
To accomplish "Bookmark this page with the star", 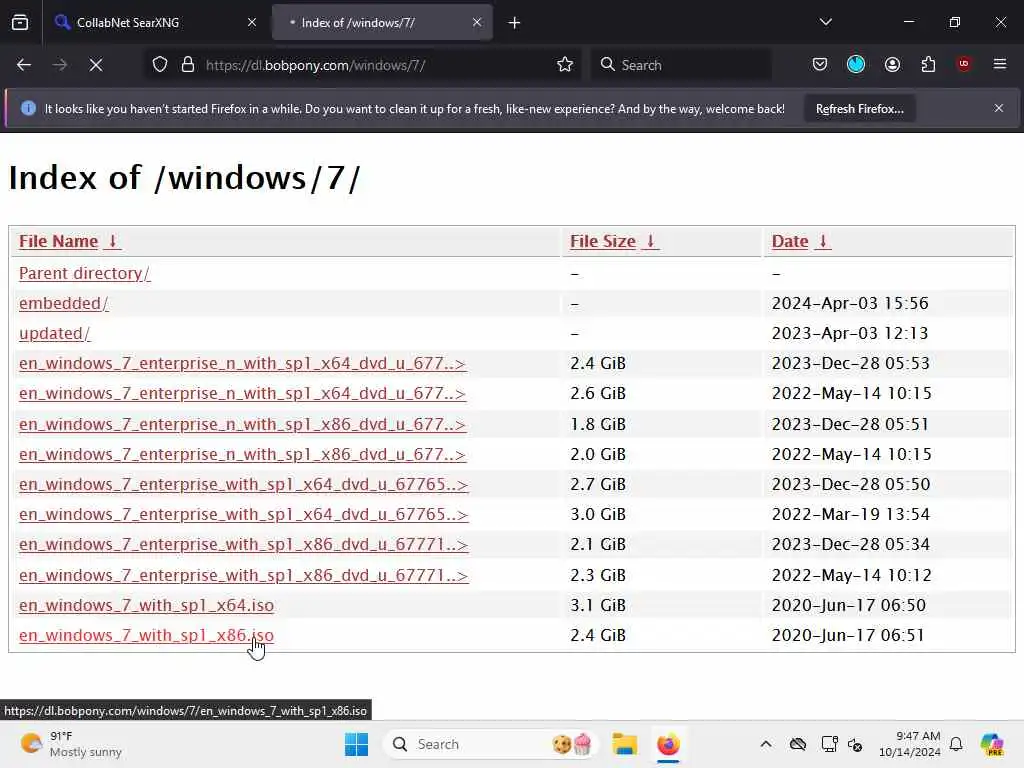I will [x=565, y=65].
